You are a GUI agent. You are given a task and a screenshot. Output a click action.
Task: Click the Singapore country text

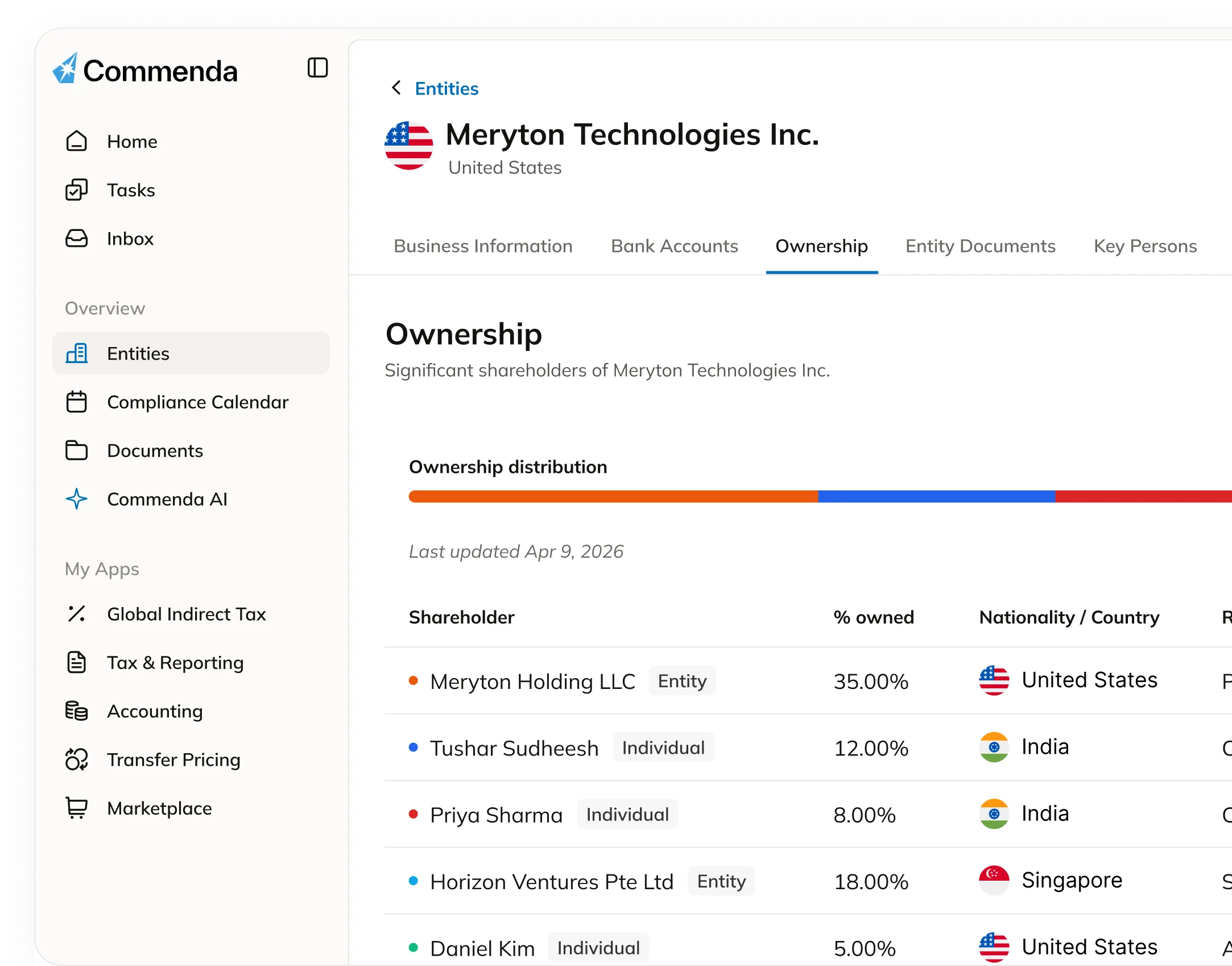(x=1072, y=880)
